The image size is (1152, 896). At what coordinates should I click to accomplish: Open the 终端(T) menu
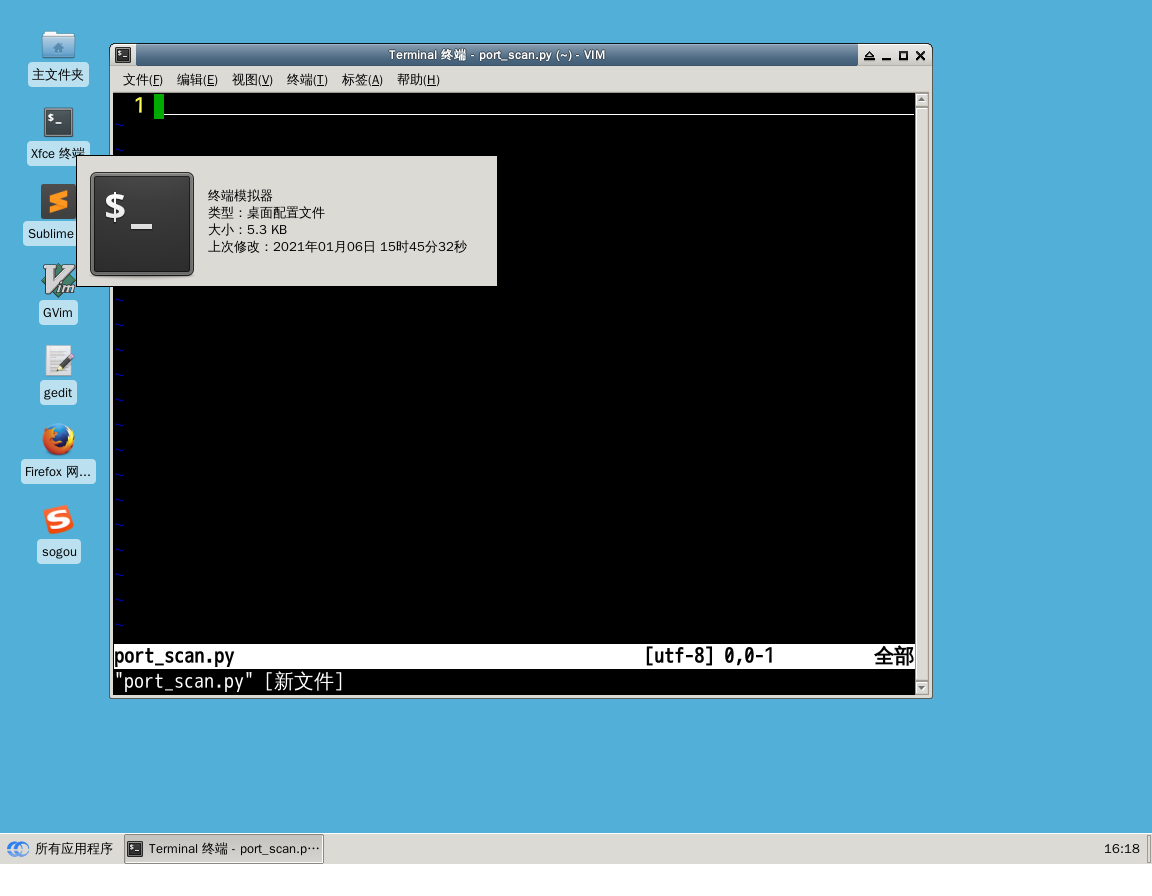(x=307, y=80)
